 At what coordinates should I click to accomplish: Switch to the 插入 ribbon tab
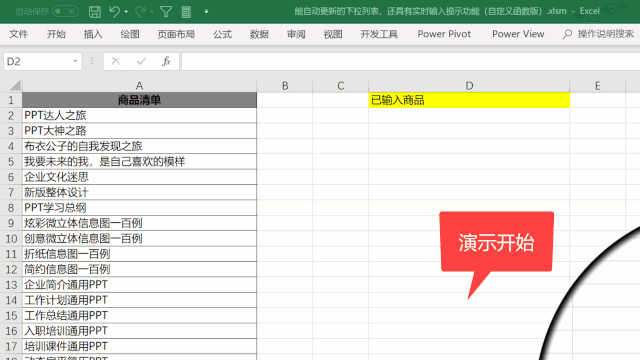(x=93, y=34)
